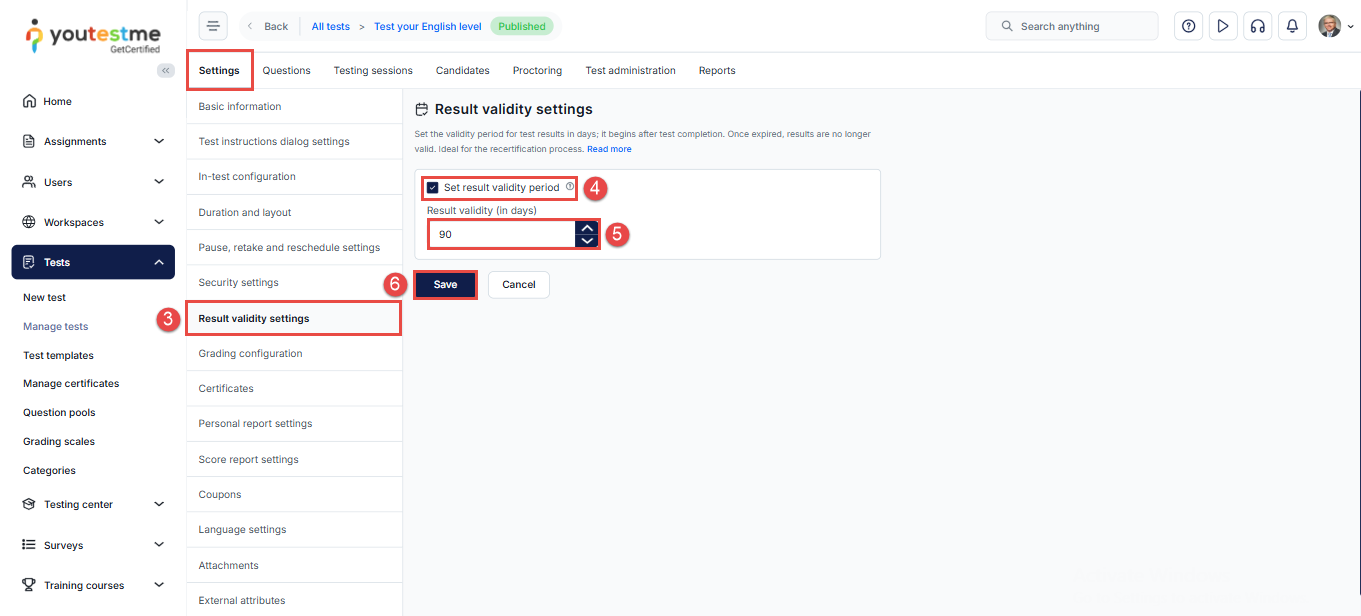Switch to the Questions tab
This screenshot has height=616, width=1361.
click(286, 70)
